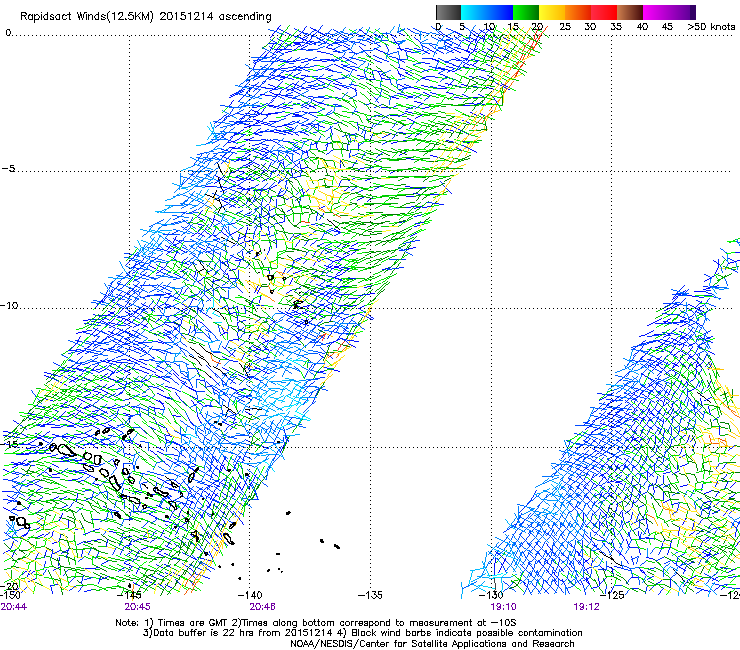Click the magenta 40-45 knots legend swatch
Viewport: 740px width, 650px height.
[x=656, y=12]
